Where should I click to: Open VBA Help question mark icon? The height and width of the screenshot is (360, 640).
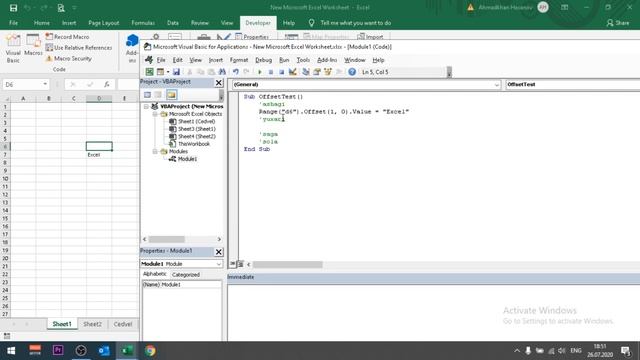pos(352,72)
